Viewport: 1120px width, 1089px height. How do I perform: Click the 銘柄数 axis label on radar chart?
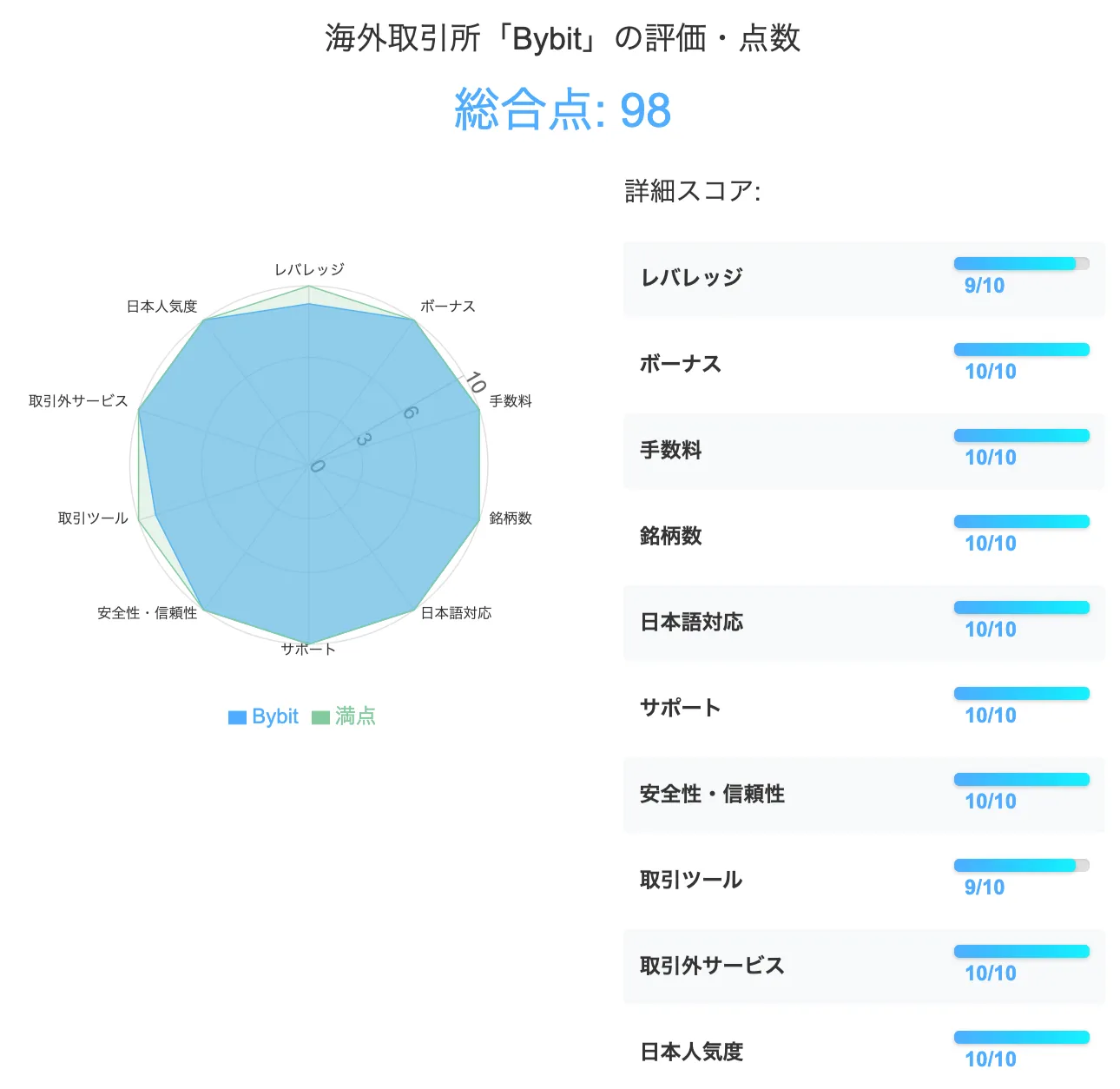tap(511, 518)
